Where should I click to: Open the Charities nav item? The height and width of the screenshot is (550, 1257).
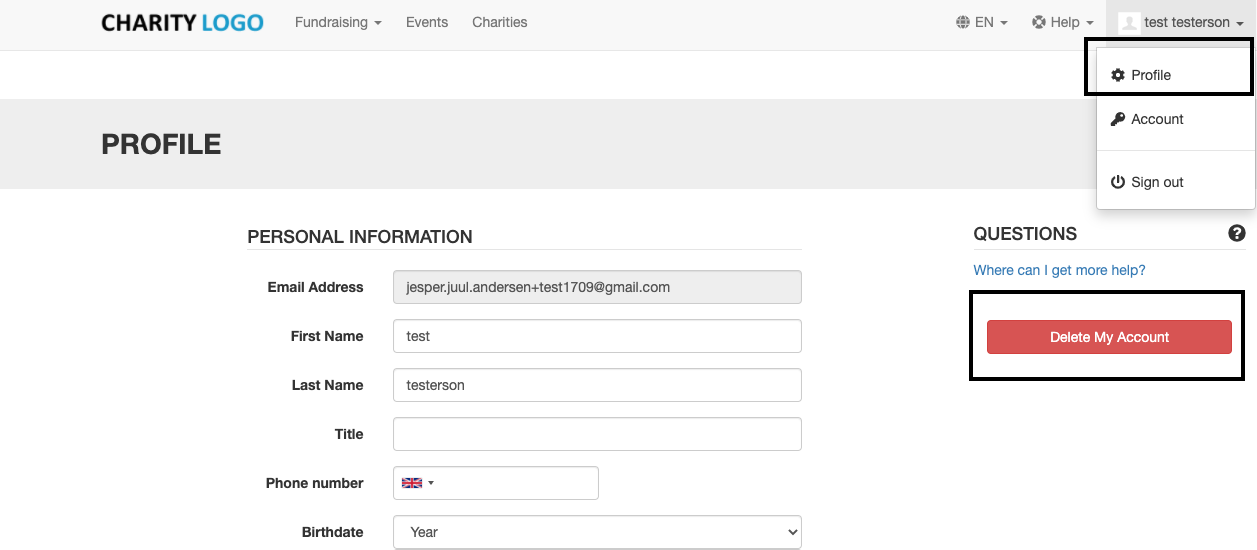pyautogui.click(x=499, y=22)
